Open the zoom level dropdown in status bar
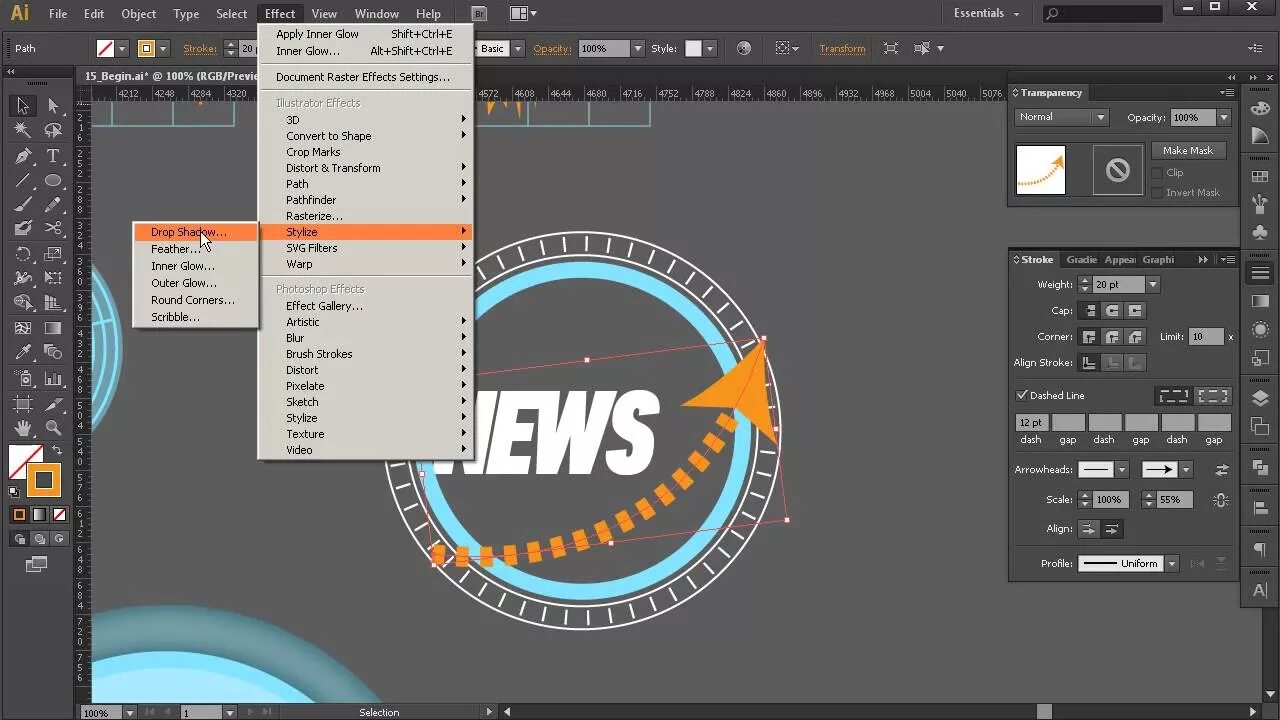Screen dimensions: 1280x720 (x=129, y=713)
